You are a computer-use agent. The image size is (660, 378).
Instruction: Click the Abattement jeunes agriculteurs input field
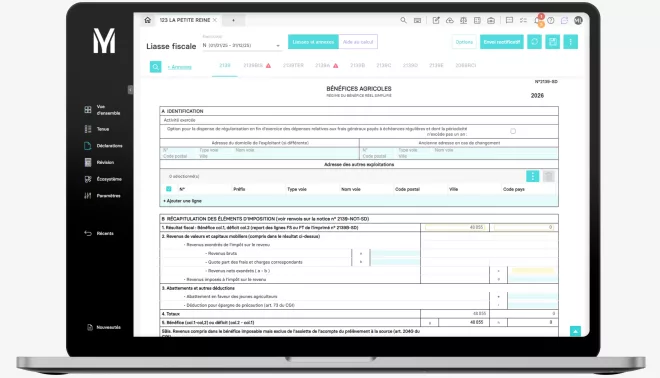point(532,296)
